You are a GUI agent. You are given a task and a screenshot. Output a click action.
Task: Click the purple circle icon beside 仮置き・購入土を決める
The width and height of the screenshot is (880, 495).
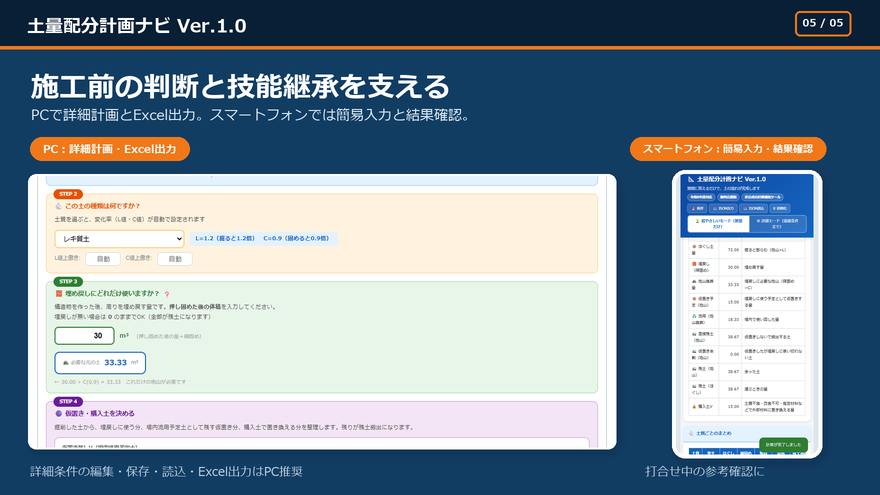(x=58, y=414)
